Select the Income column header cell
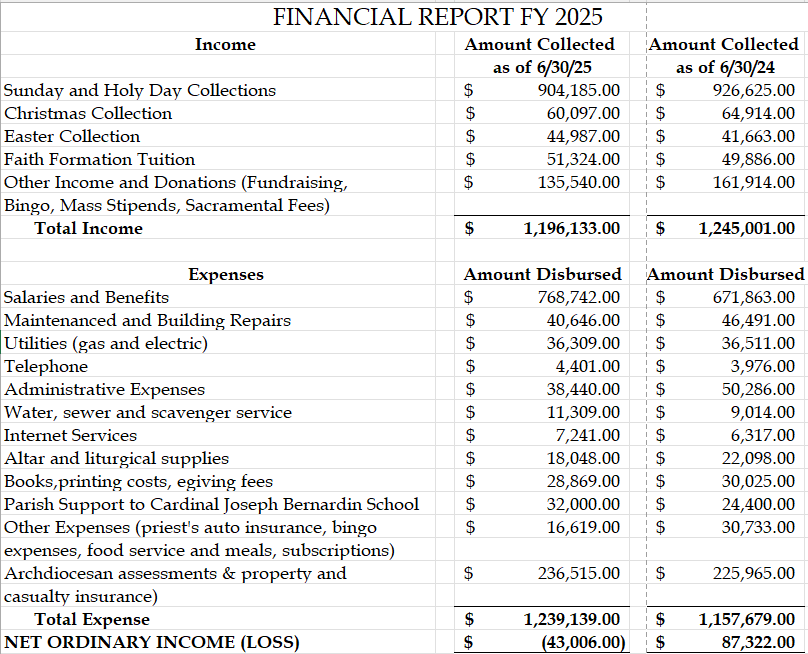This screenshot has height=654, width=808. coord(225,45)
